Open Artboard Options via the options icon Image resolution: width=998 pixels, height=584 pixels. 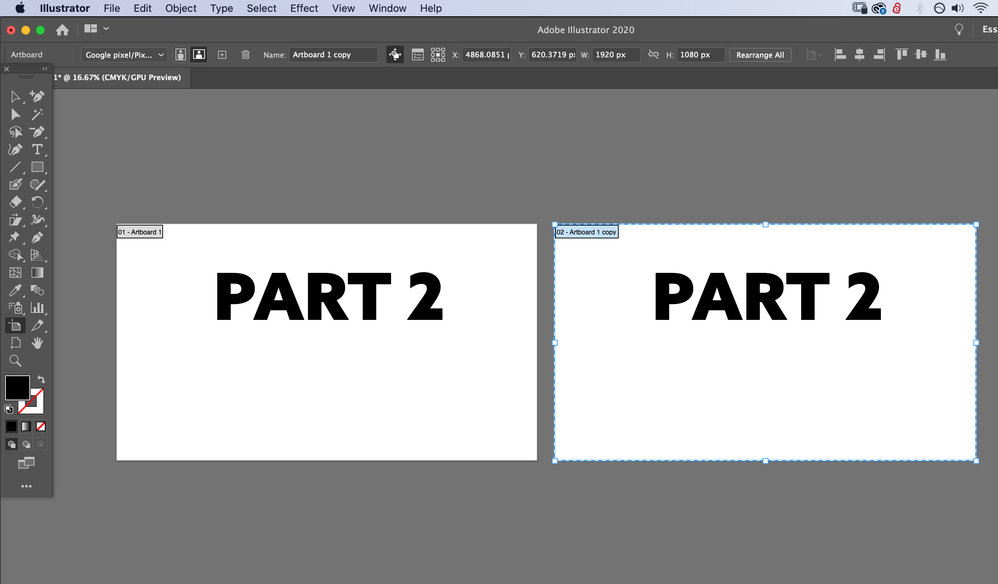[x=420, y=54]
